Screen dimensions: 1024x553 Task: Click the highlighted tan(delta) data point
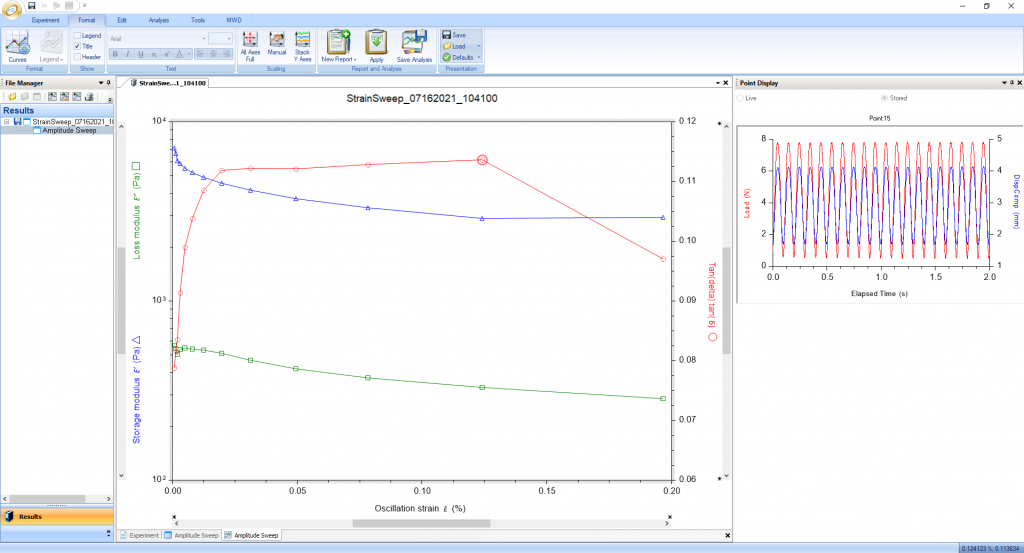(482, 160)
